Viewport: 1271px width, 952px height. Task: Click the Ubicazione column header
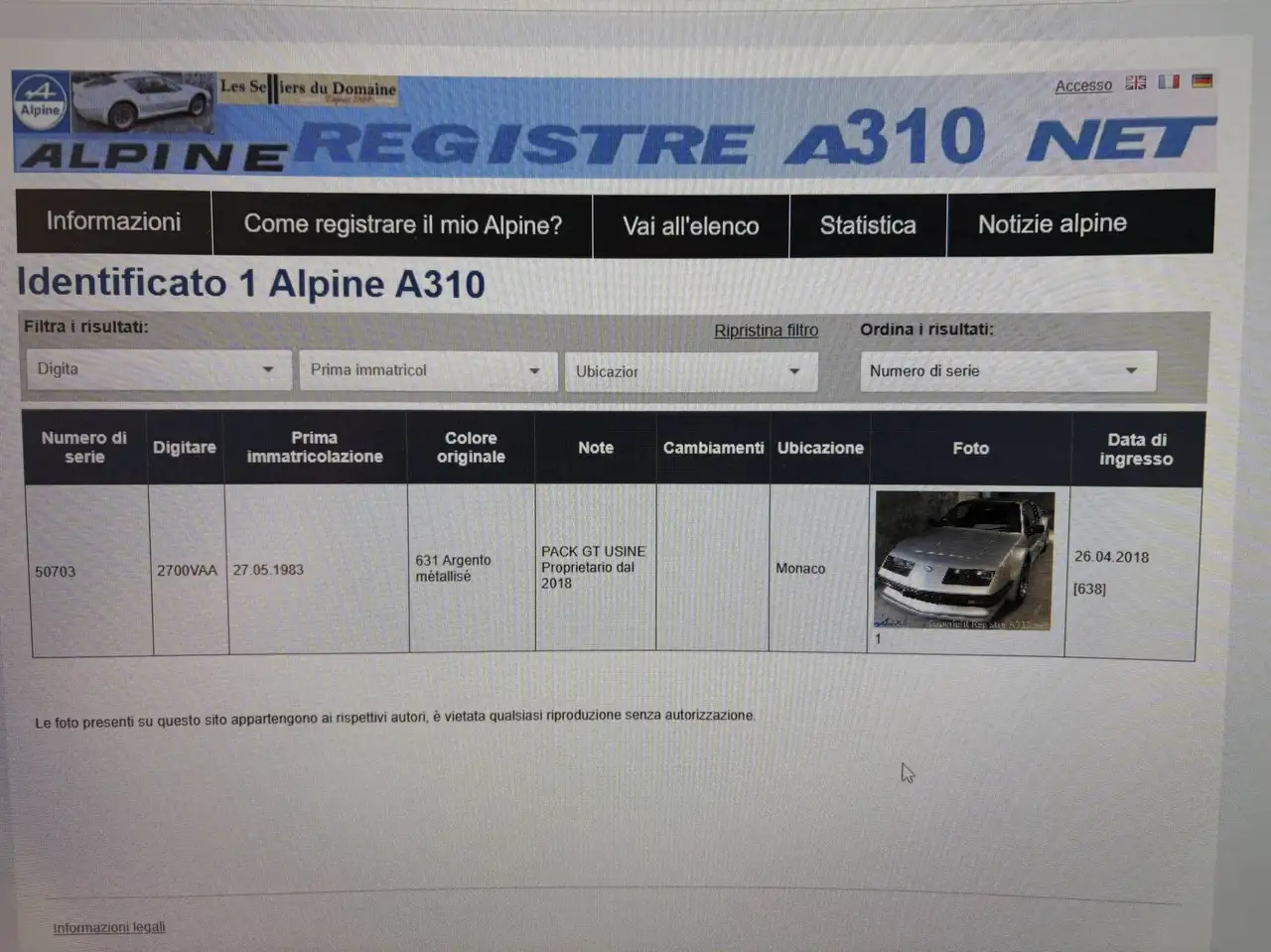click(820, 448)
